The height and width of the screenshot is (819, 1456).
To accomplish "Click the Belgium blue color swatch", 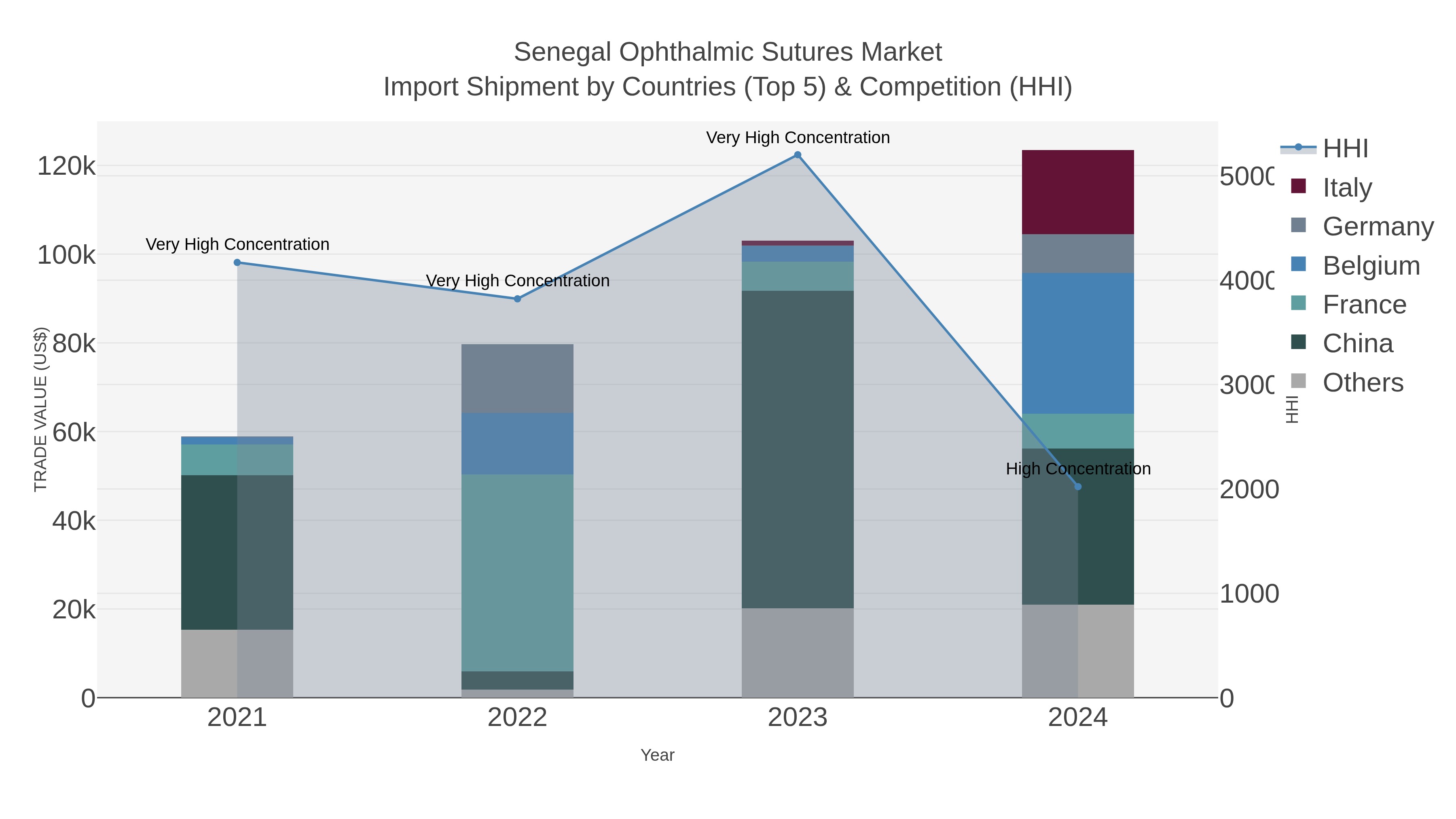I will [1298, 264].
